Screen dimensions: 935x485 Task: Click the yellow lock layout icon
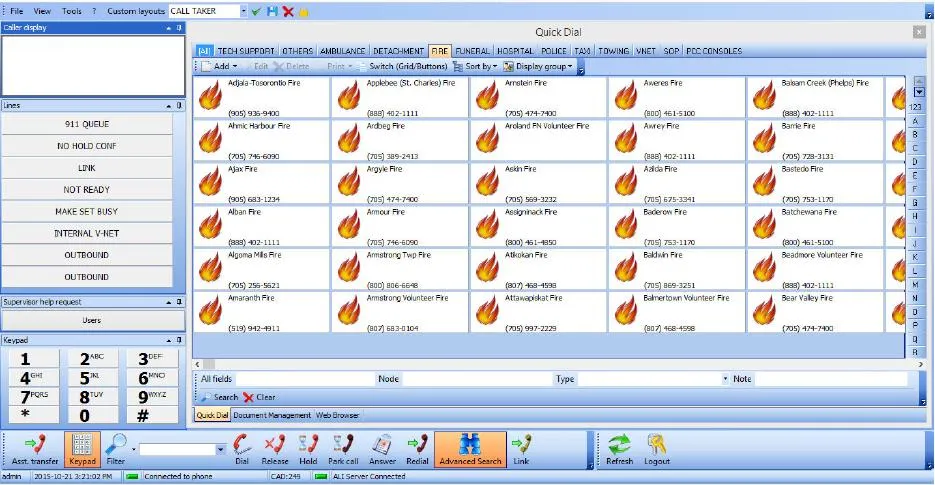click(304, 11)
